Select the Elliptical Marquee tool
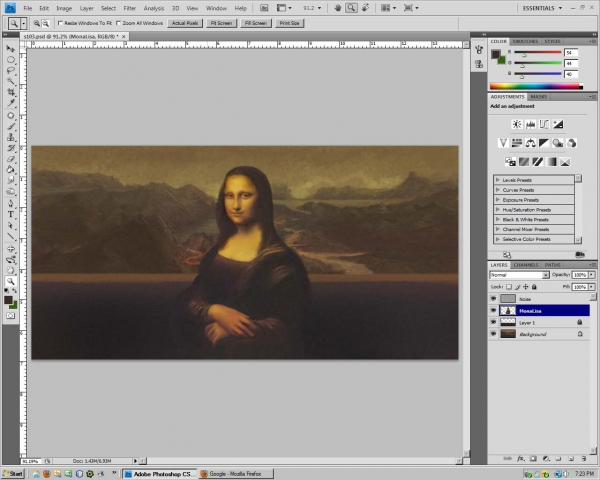 [x=10, y=60]
